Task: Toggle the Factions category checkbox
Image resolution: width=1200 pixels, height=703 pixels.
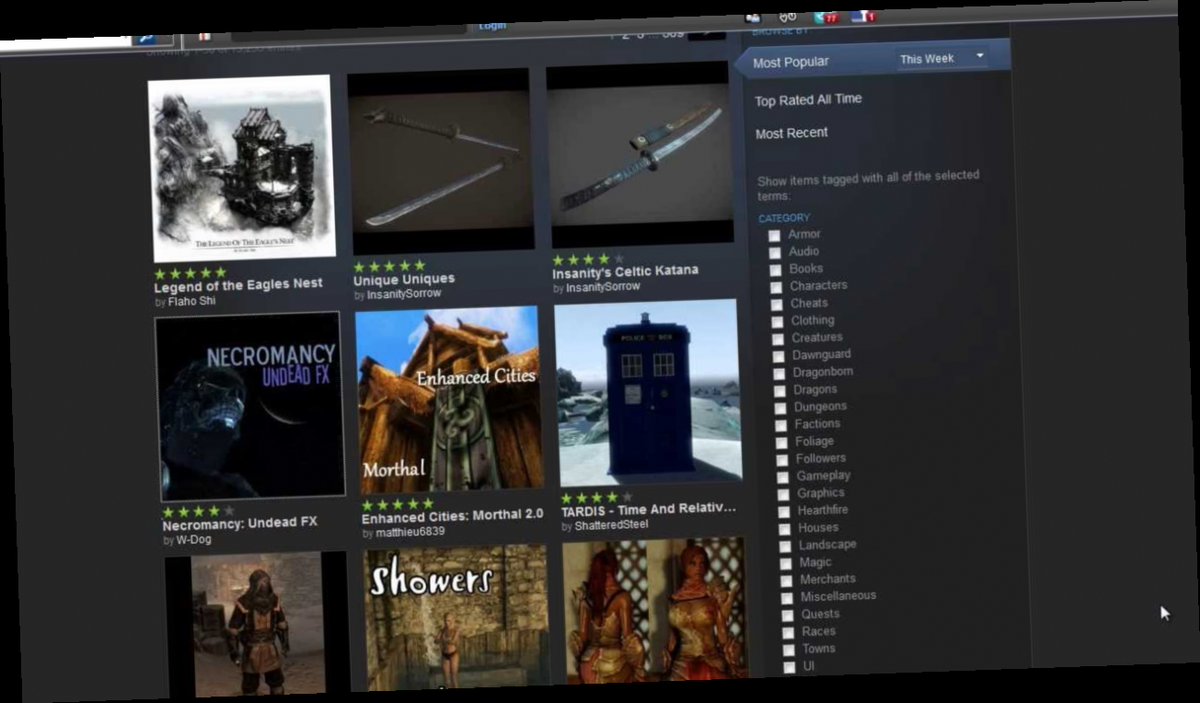Action: [x=781, y=426]
